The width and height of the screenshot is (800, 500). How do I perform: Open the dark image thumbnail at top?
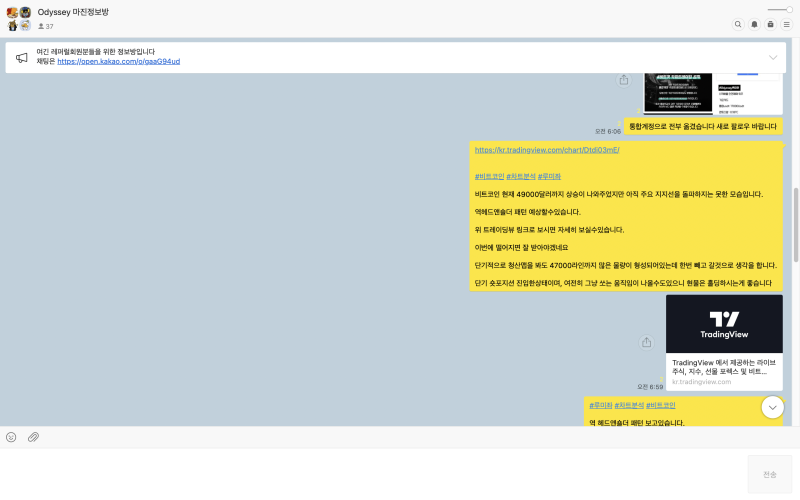(678, 92)
